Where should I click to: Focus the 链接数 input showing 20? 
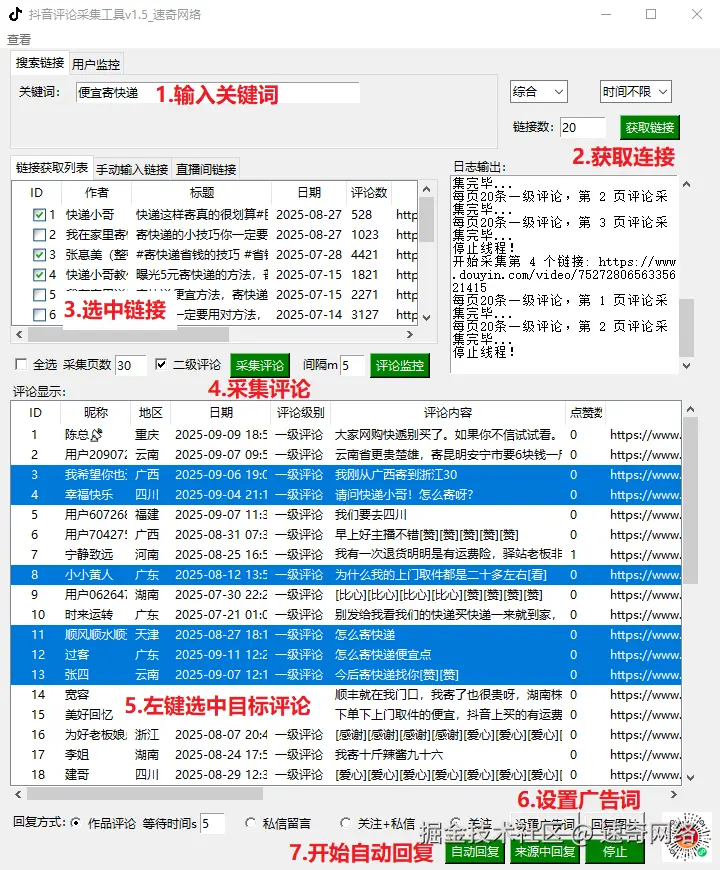582,128
